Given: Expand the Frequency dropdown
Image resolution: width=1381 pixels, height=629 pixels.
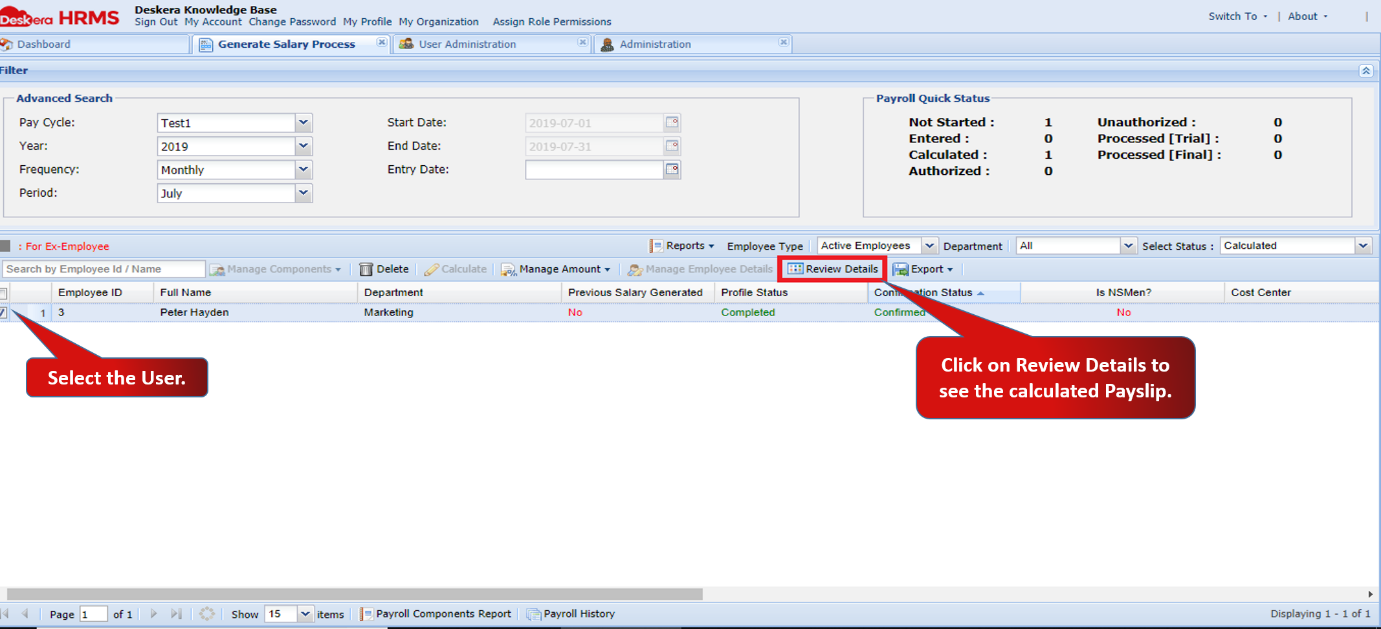Looking at the screenshot, I should pos(304,170).
